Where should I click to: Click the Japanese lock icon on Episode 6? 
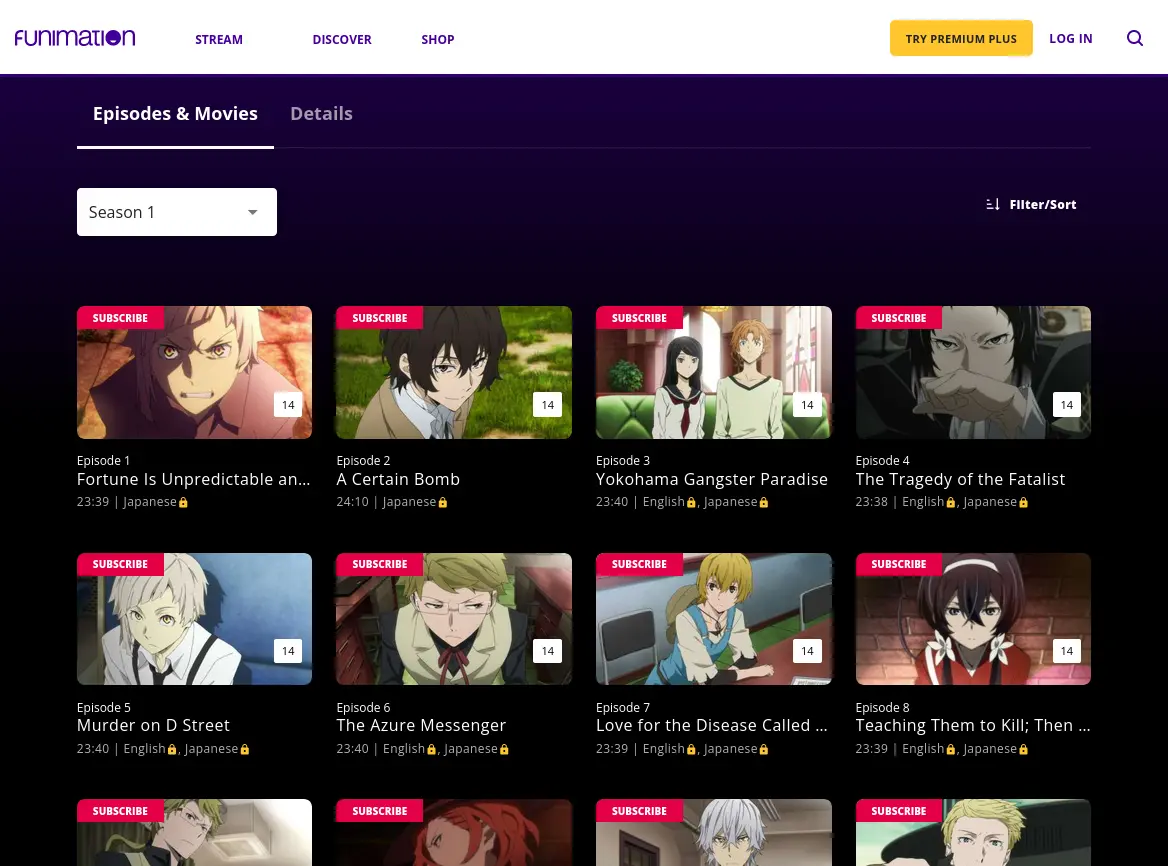click(x=504, y=749)
